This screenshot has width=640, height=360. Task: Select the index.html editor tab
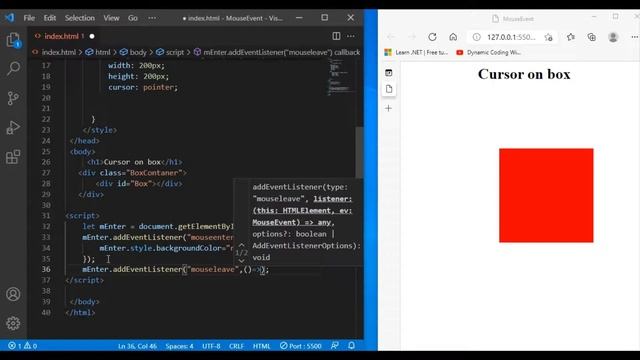pyautogui.click(x=64, y=36)
